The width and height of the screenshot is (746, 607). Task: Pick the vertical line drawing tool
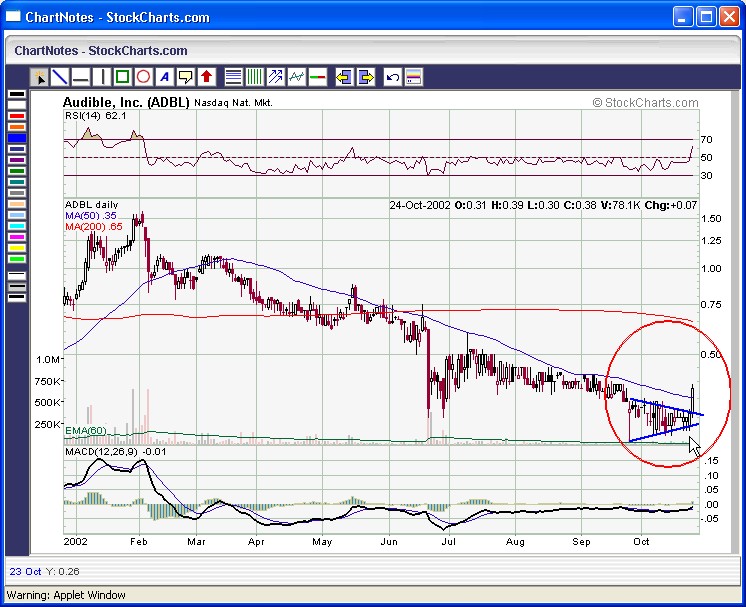pos(102,77)
